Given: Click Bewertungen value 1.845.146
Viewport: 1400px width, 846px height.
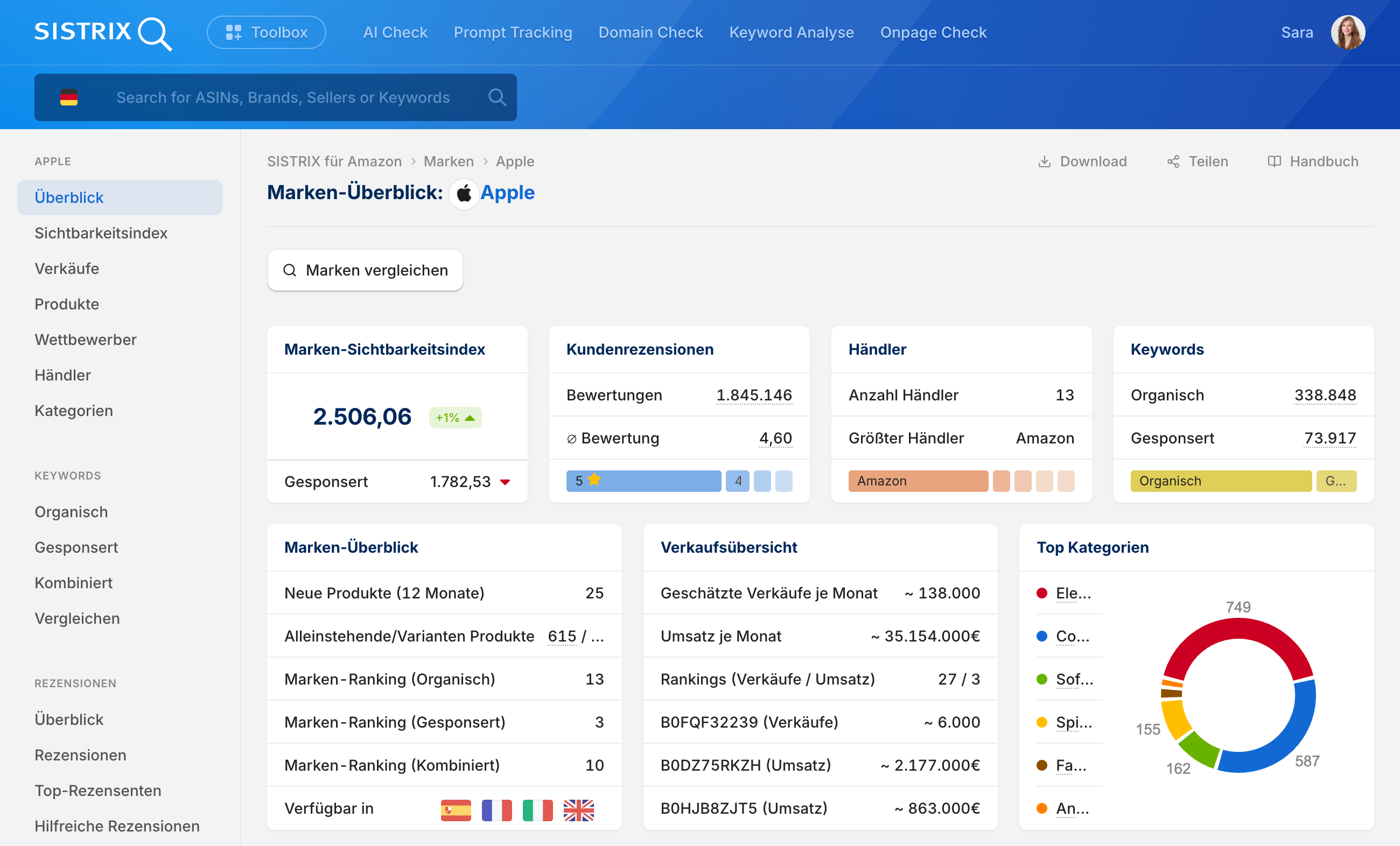Looking at the screenshot, I should [754, 395].
